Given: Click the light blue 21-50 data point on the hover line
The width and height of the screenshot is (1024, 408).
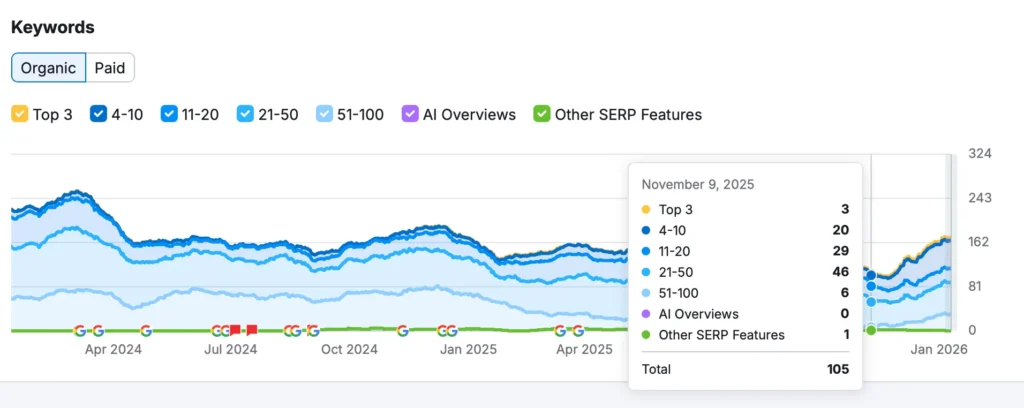Looking at the screenshot, I should [x=871, y=302].
